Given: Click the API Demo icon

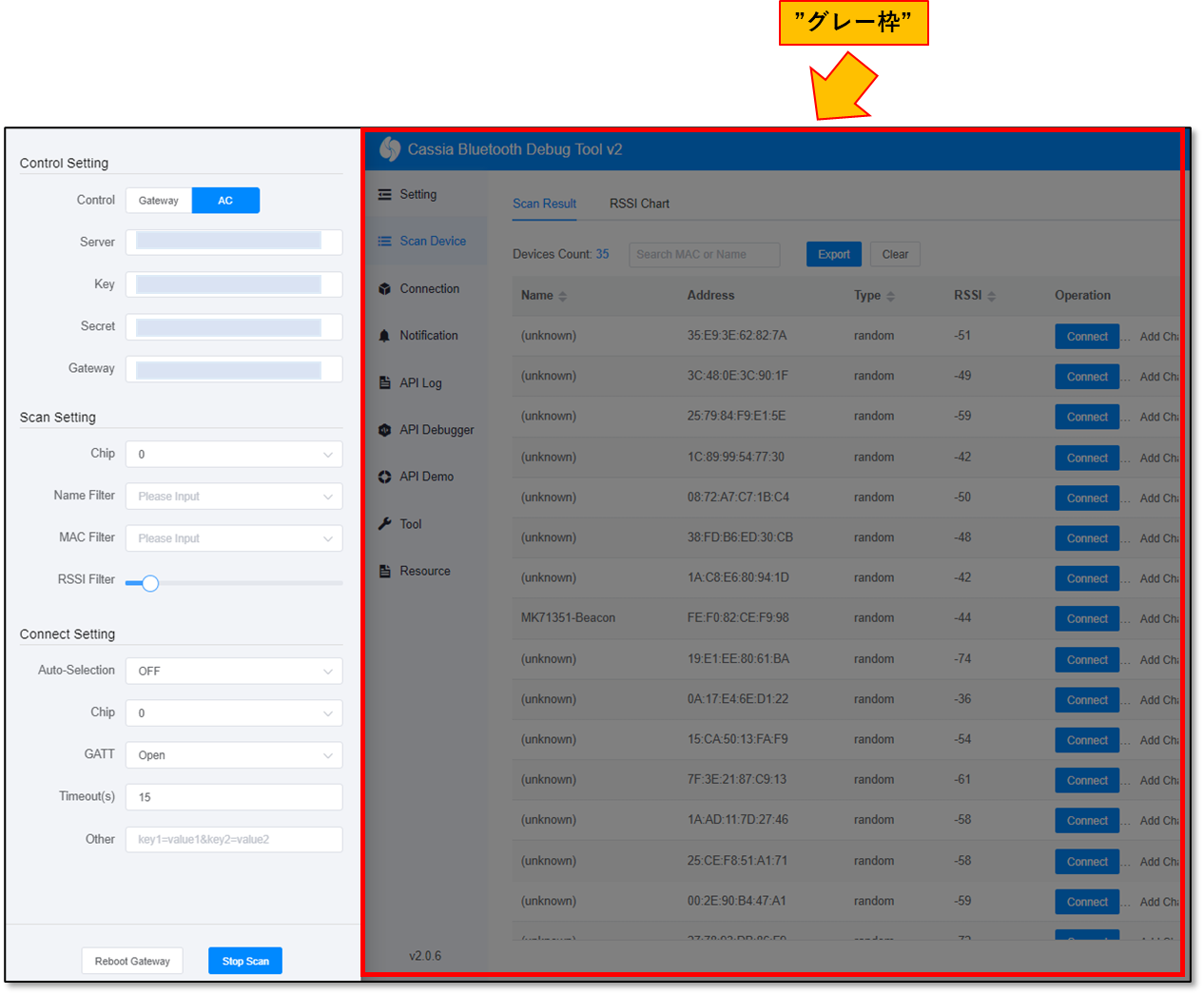Looking at the screenshot, I should [x=384, y=477].
